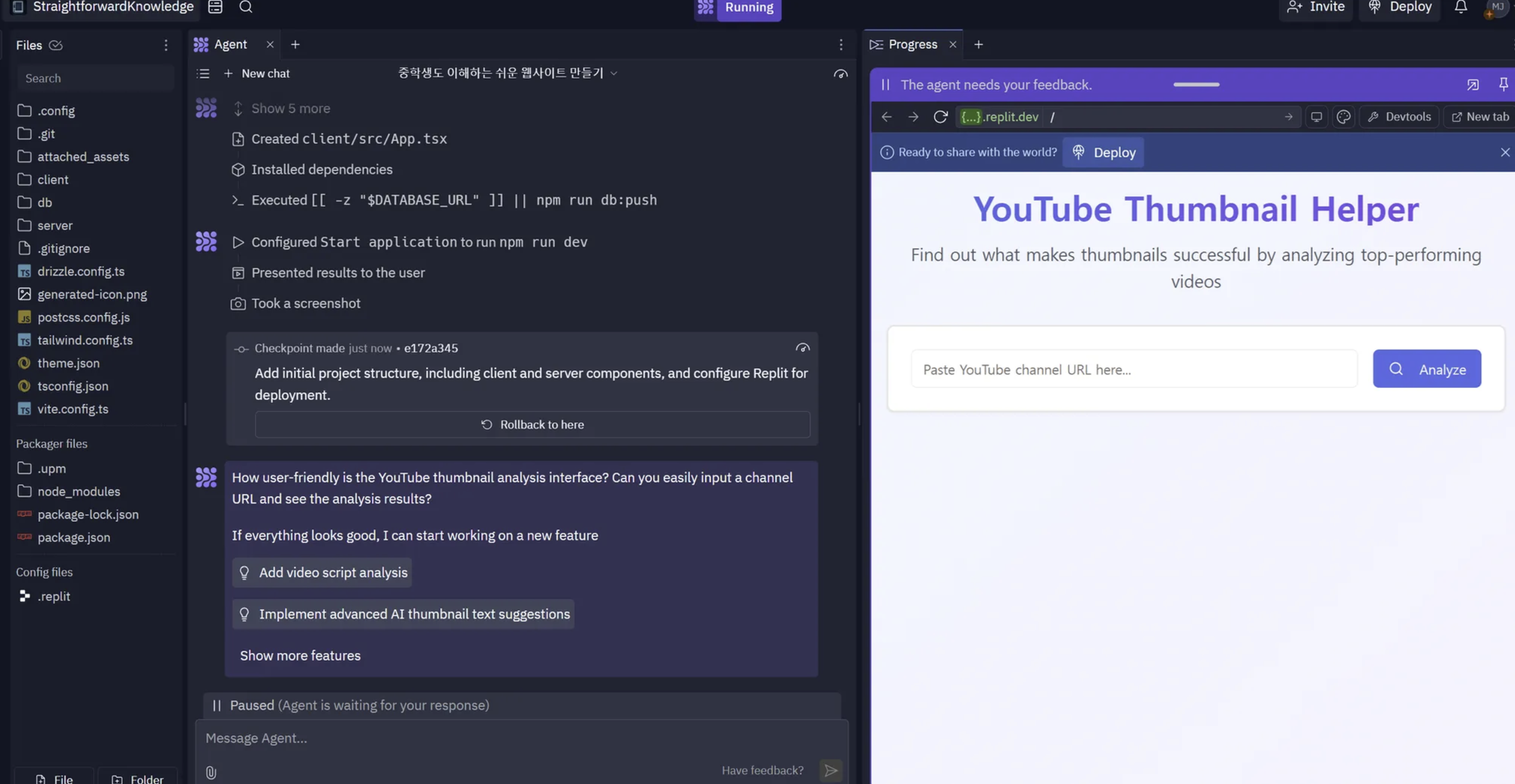1515x784 pixels.
Task: Dismiss the share banner
Action: pos(1505,152)
